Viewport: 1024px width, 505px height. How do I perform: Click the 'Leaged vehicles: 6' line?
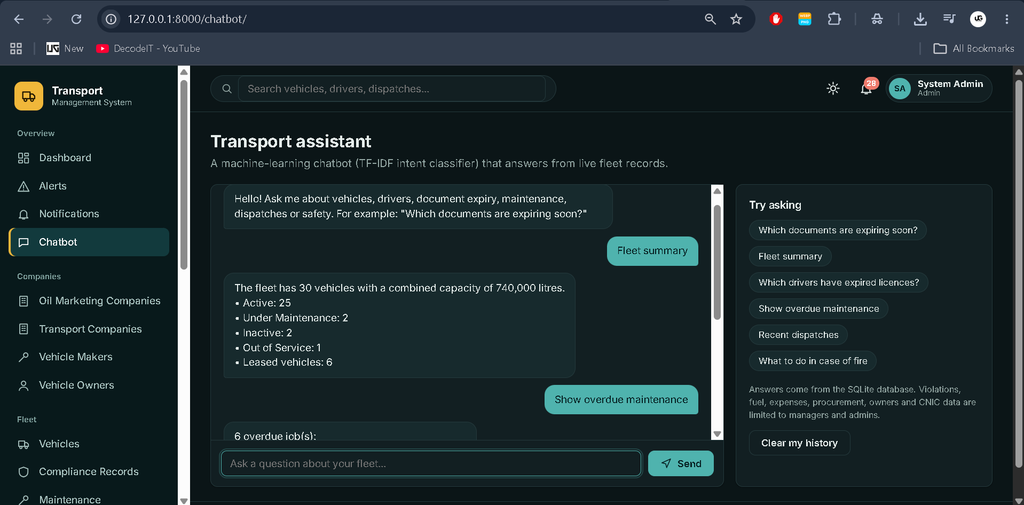coord(283,362)
